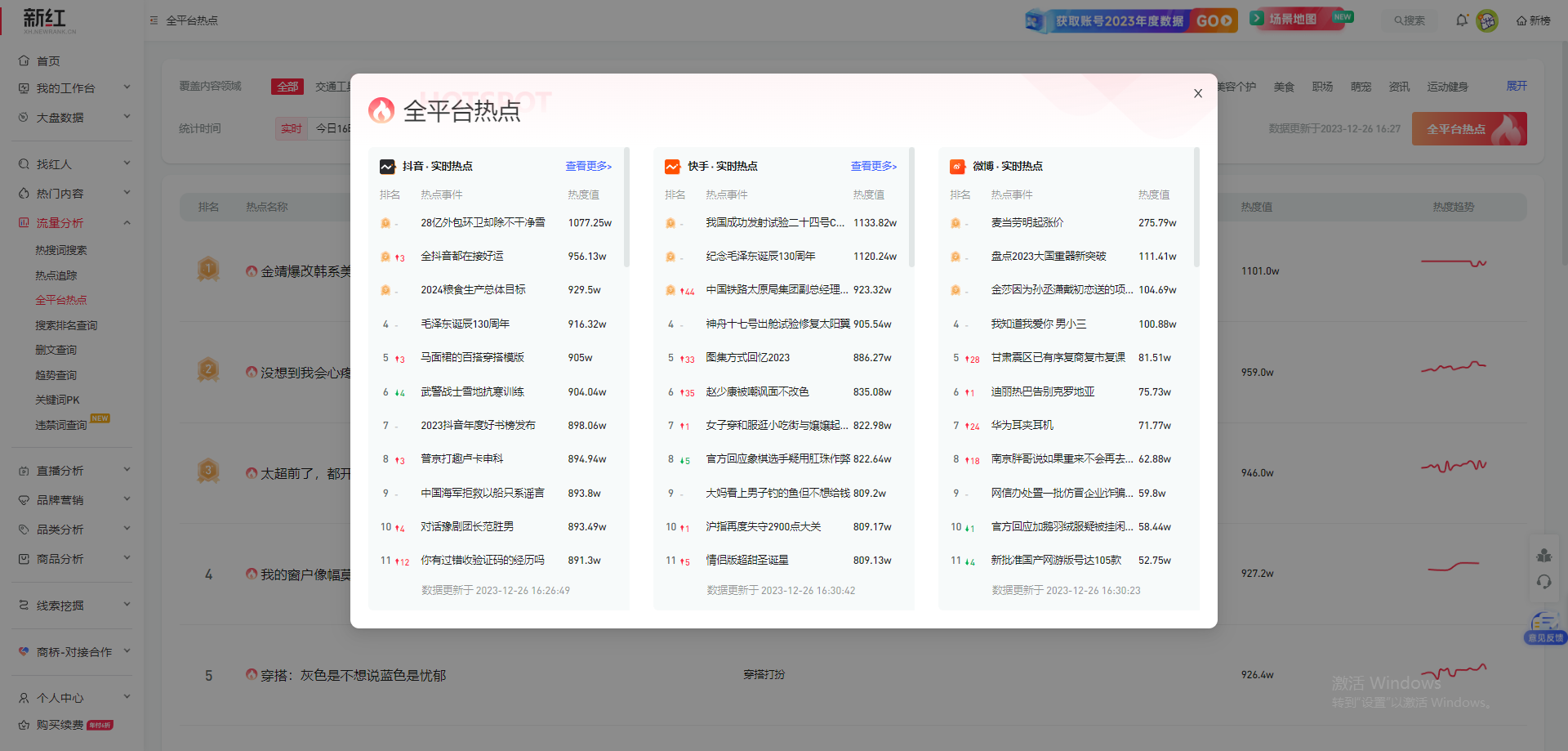The height and width of the screenshot is (751, 1568).
Task: Click the 抖音 platform icon in popup
Action: 387,167
